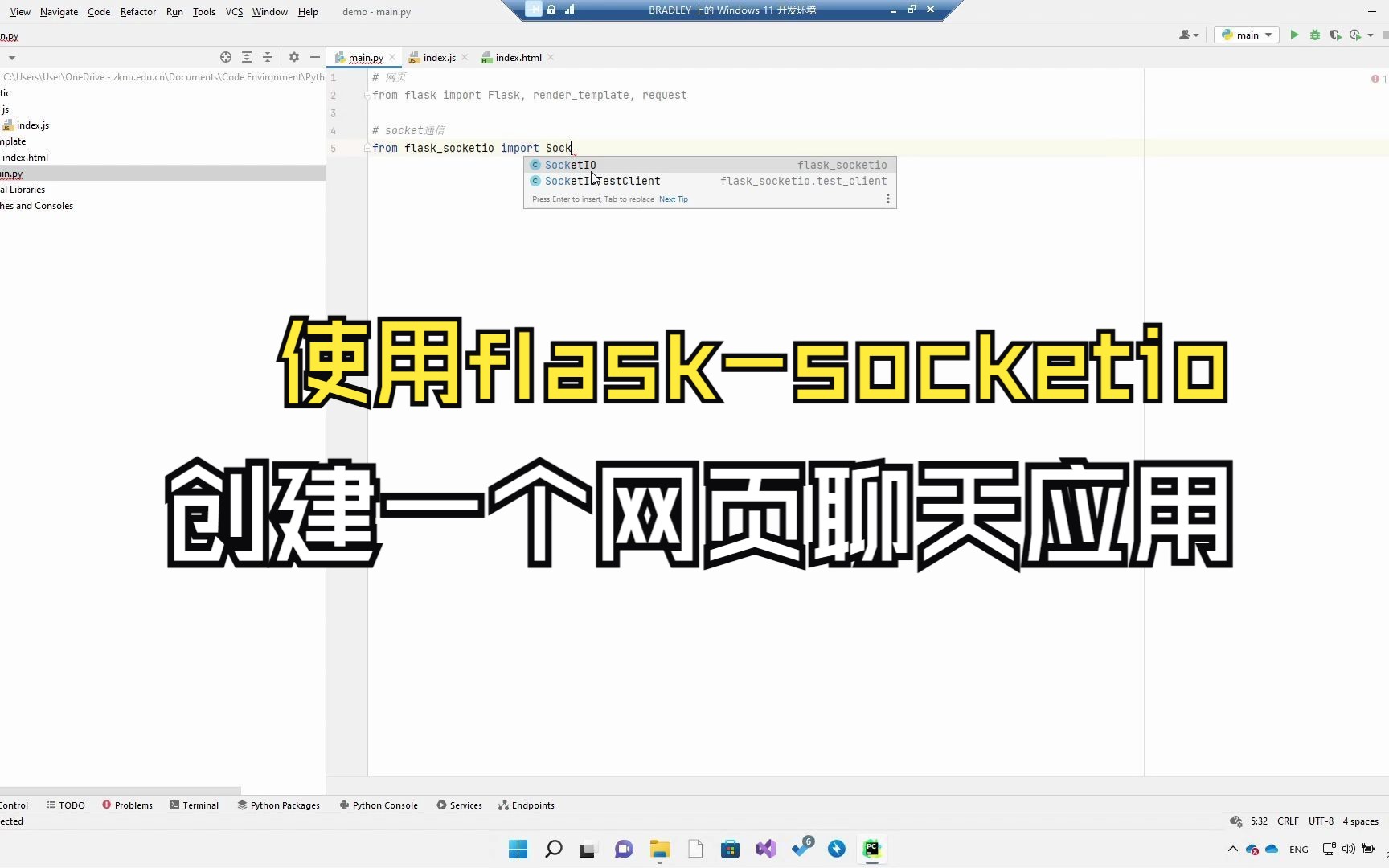Viewport: 1389px width, 868px height.
Task: Collapse all nodes in project tree
Action: coord(268,57)
